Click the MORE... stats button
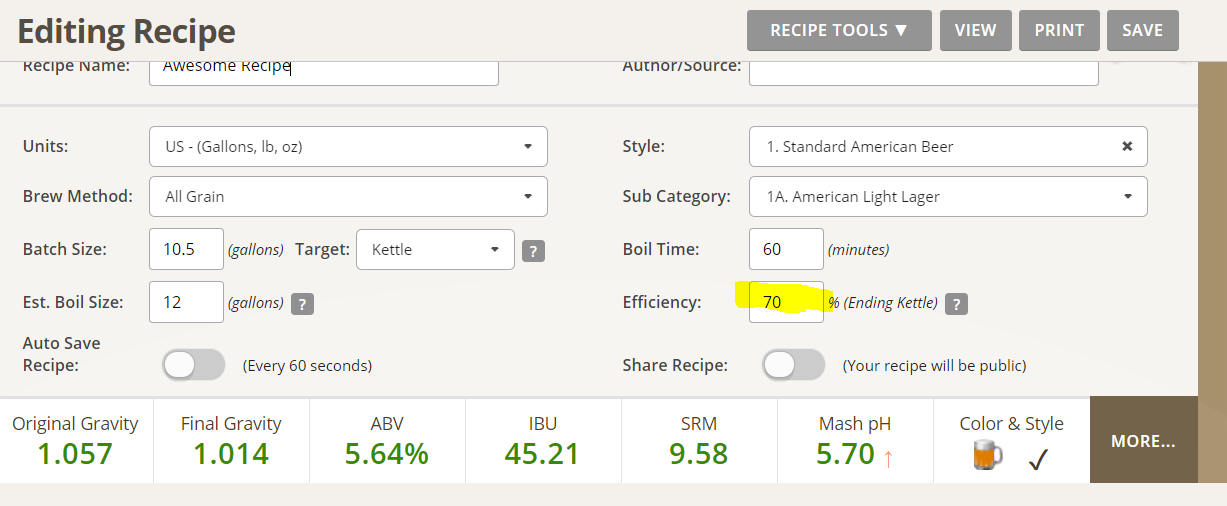Screen dimensions: 1227x506 1144,440
